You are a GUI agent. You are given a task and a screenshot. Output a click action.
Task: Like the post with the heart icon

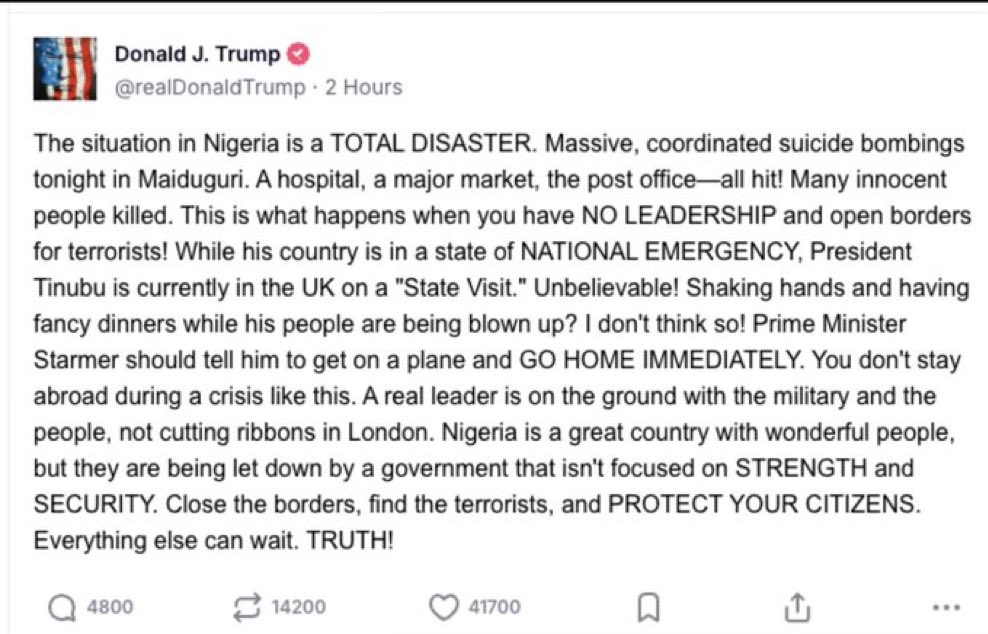[x=442, y=607]
